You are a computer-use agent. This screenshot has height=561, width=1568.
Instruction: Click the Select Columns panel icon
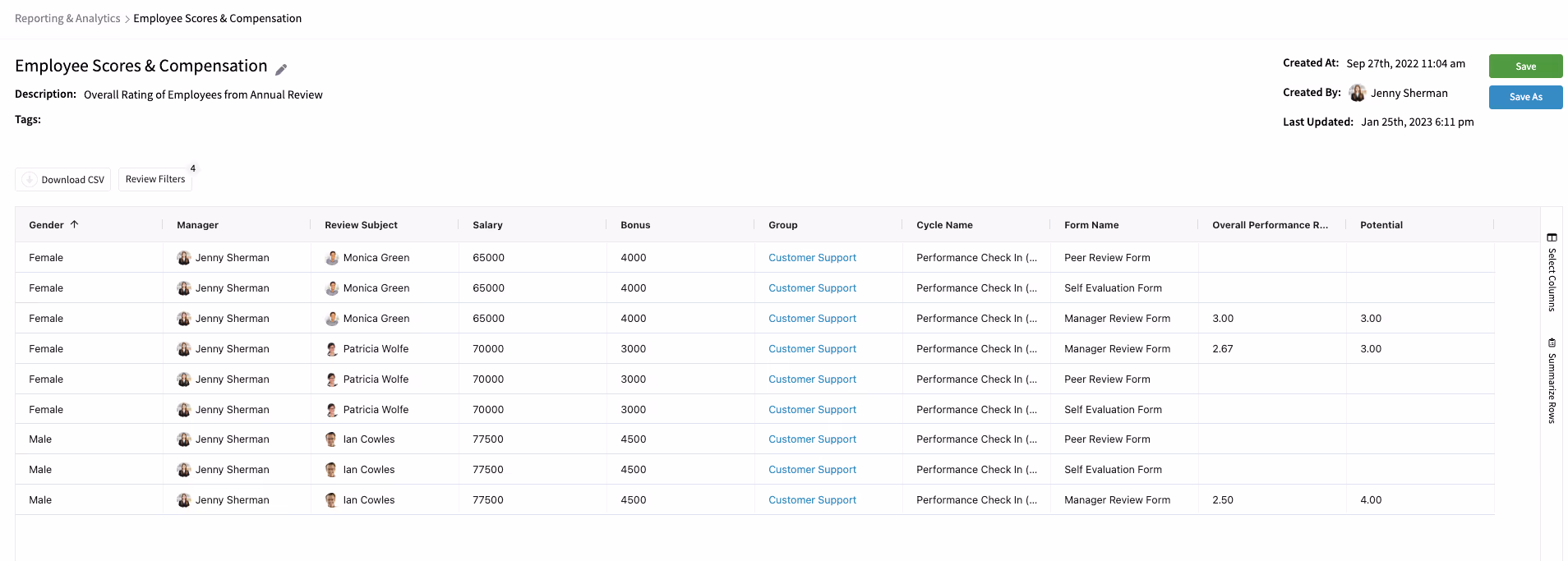(x=1552, y=237)
